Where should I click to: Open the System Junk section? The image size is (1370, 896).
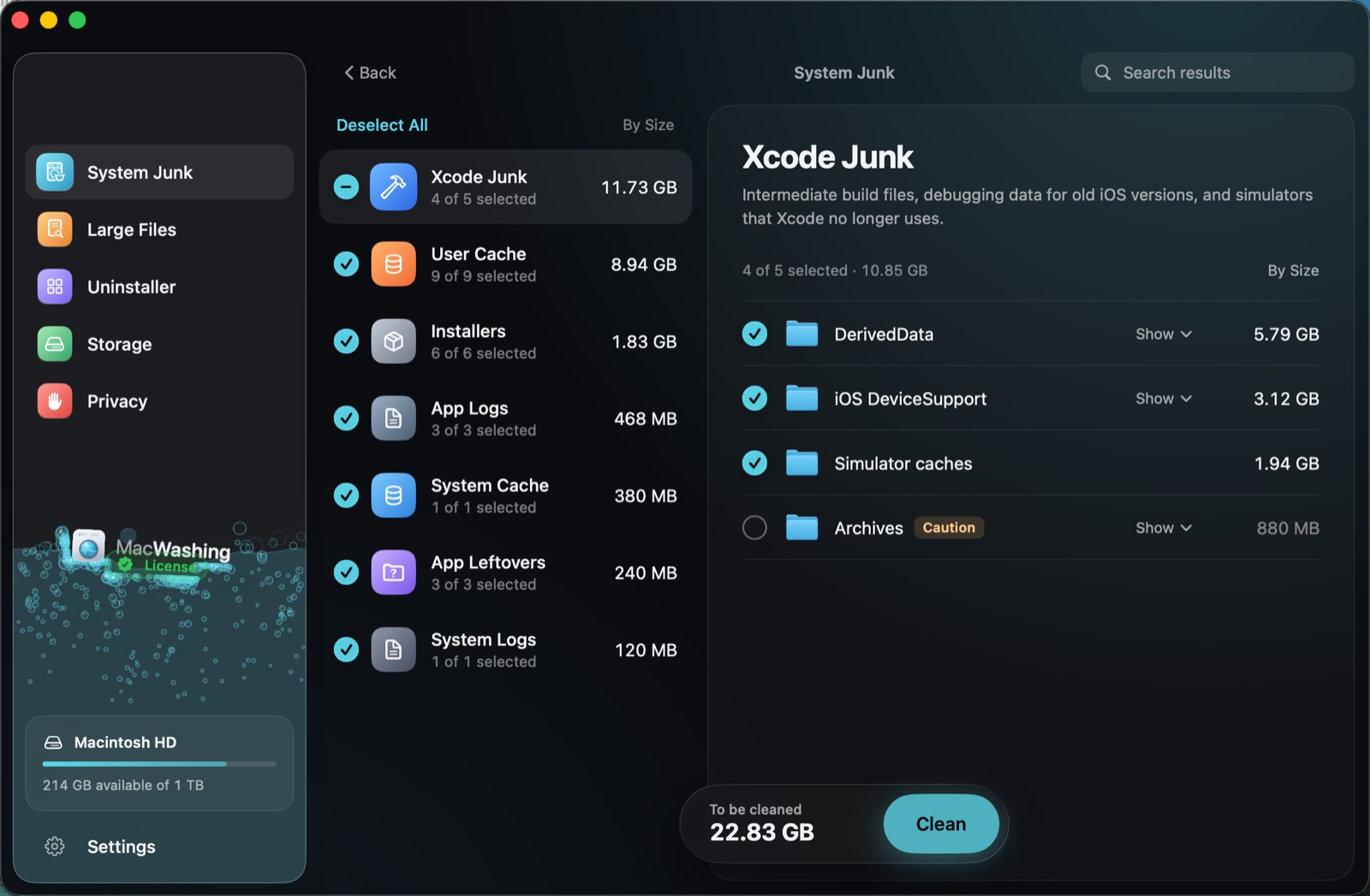(159, 172)
